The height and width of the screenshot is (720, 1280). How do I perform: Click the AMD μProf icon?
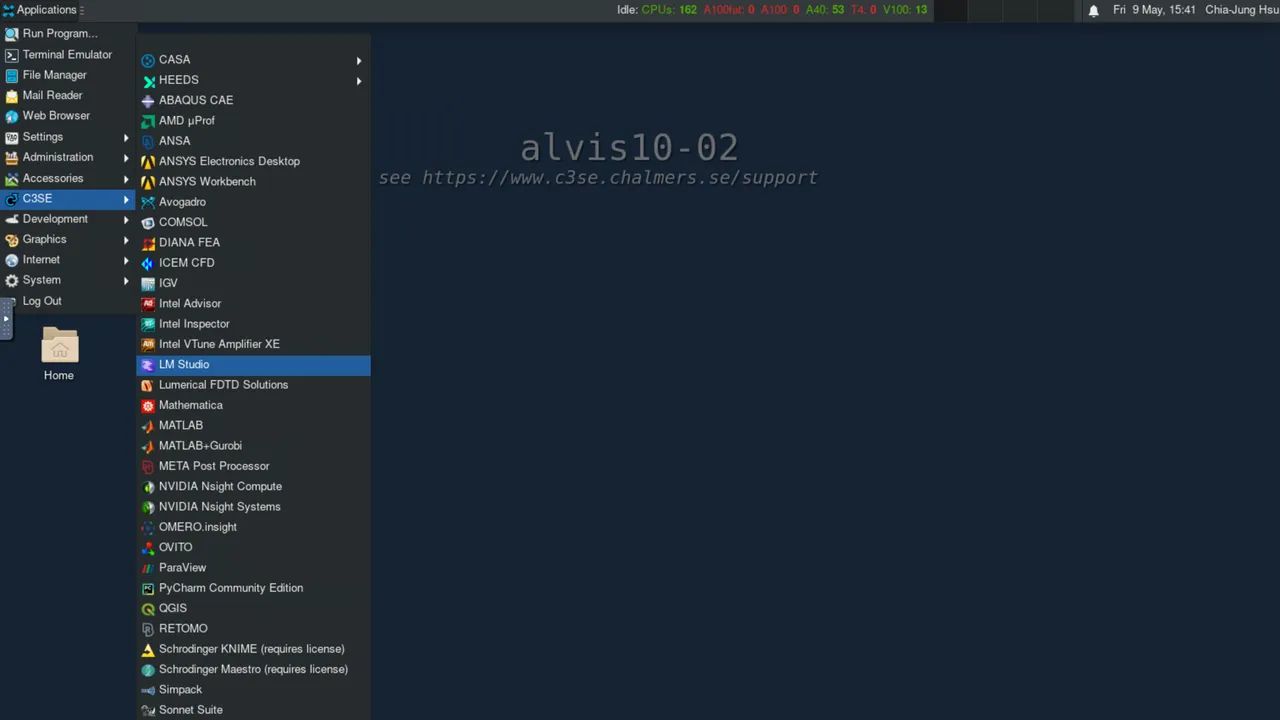pos(148,121)
